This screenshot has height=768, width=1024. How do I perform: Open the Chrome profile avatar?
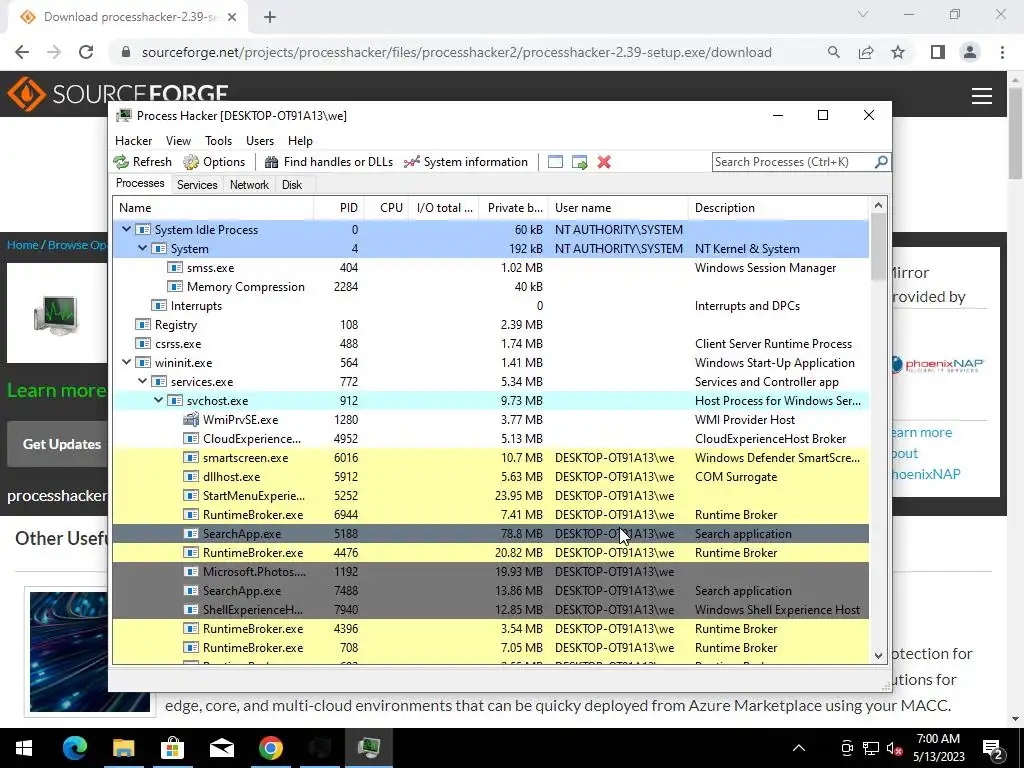tap(970, 52)
